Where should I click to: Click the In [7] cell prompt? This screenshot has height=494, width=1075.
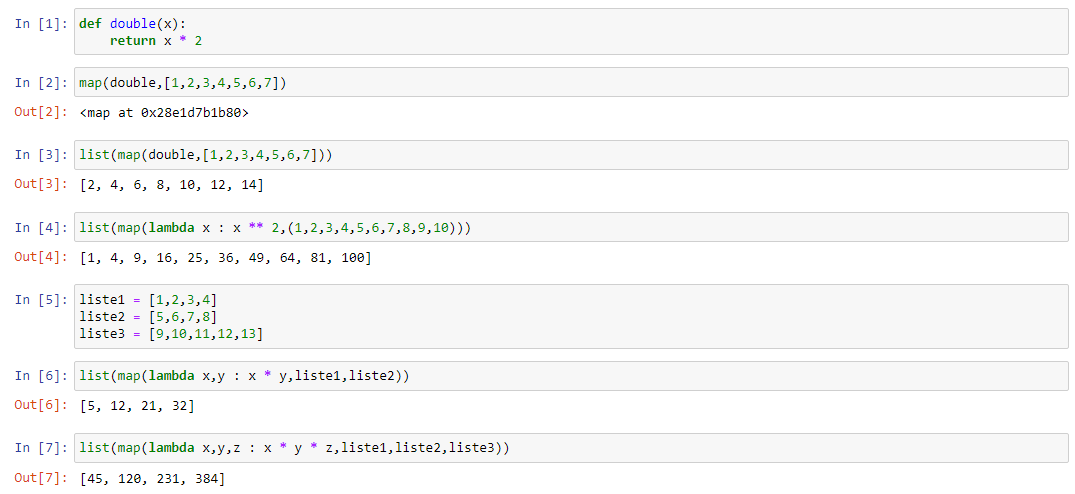(41, 448)
